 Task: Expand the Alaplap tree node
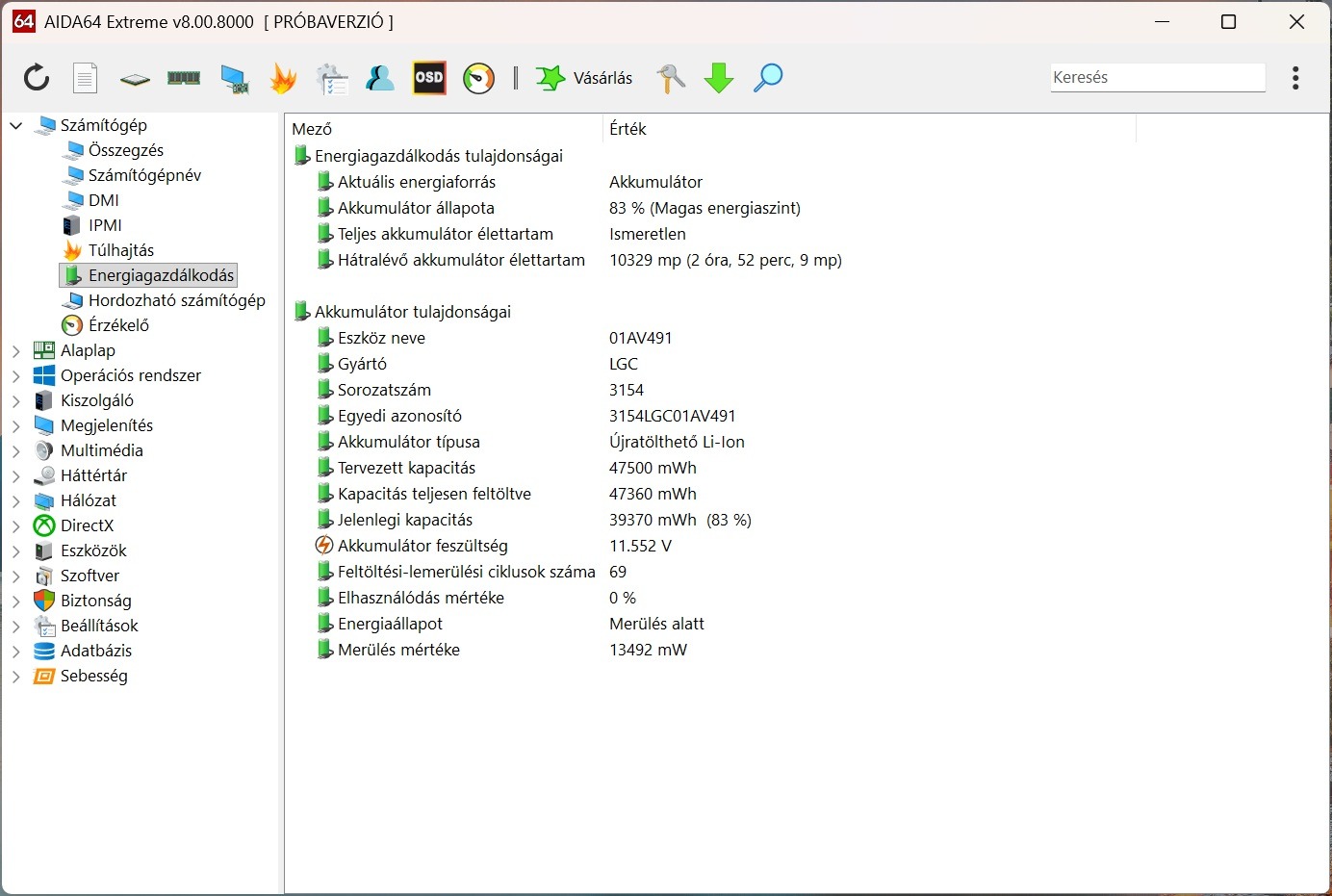(x=16, y=351)
